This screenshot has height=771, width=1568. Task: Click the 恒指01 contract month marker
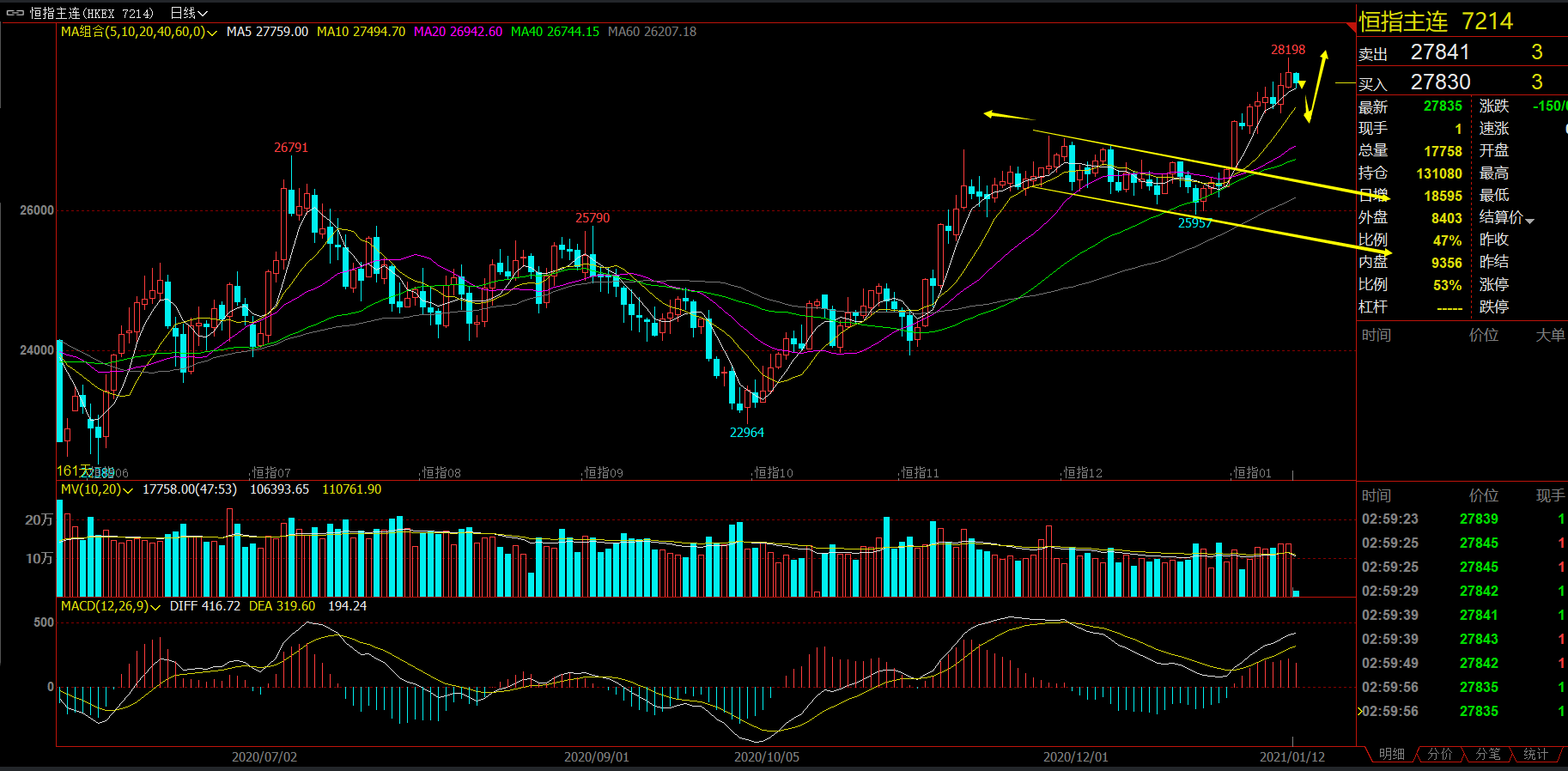coord(1252,473)
